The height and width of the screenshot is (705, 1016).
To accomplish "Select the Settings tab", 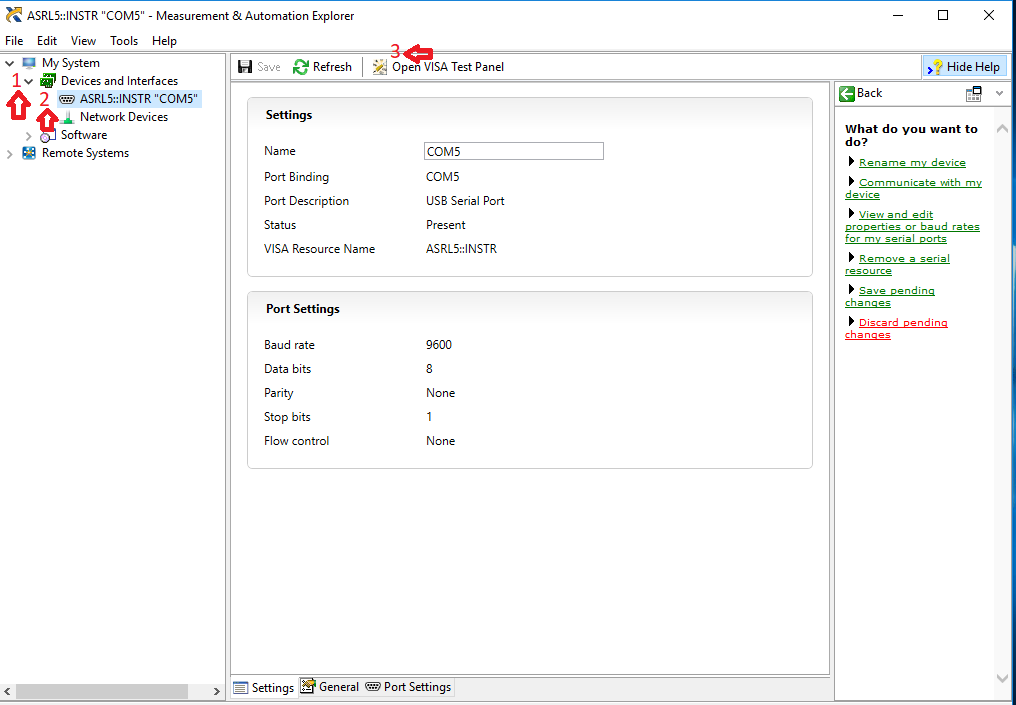I will (x=264, y=688).
